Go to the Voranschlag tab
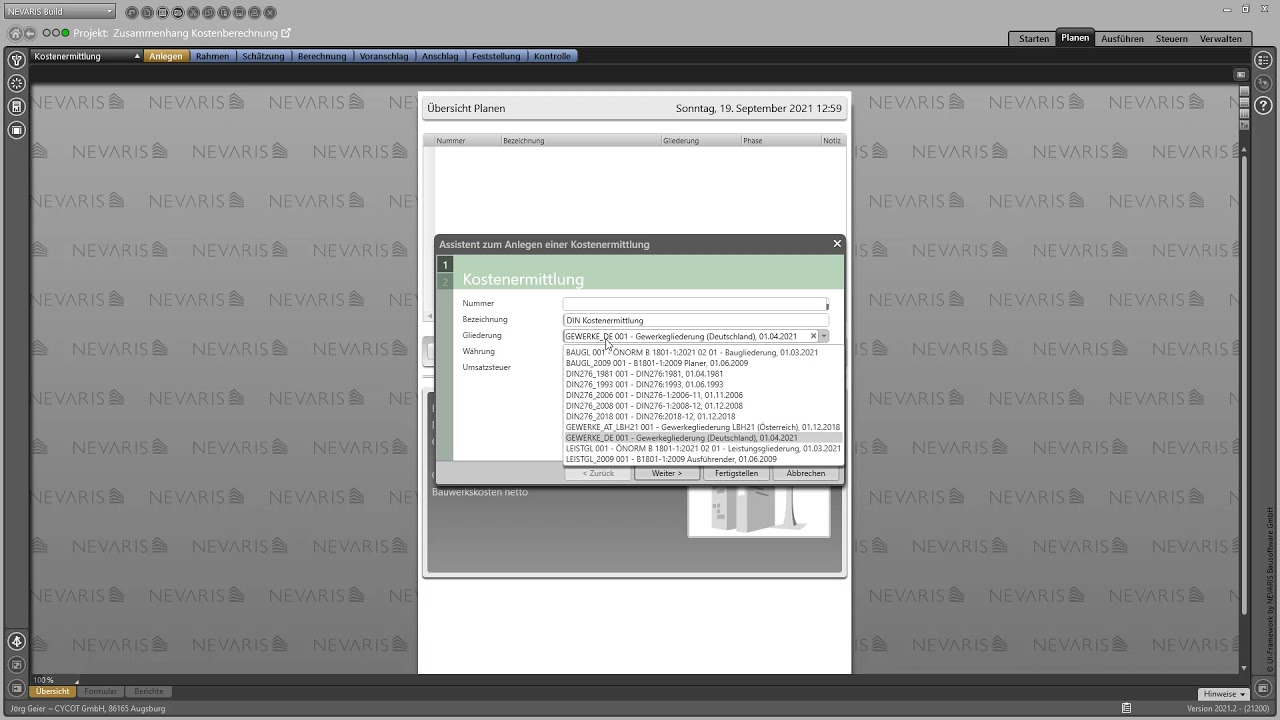1280x720 pixels. pyautogui.click(x=384, y=56)
